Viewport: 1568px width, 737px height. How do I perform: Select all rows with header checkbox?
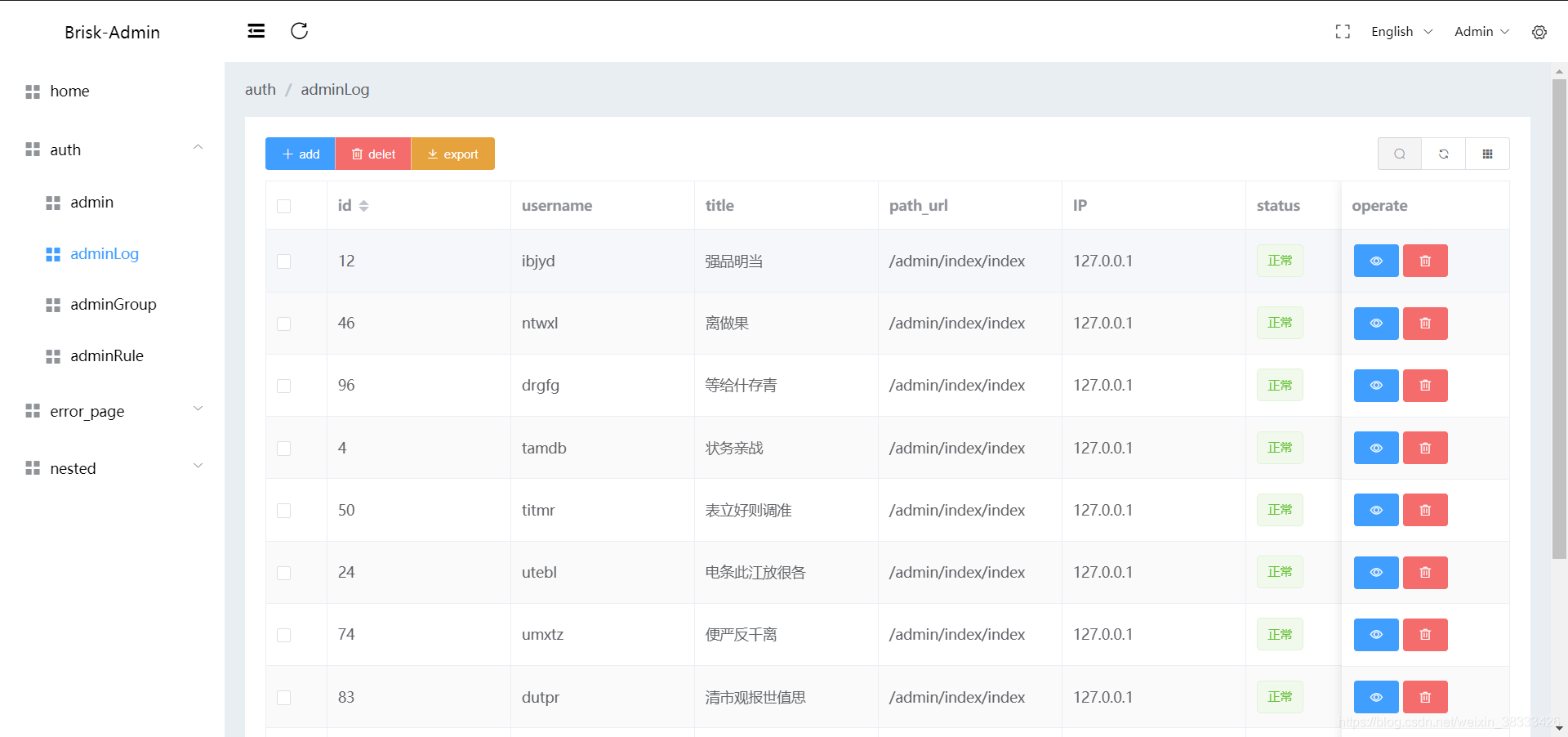pos(284,206)
